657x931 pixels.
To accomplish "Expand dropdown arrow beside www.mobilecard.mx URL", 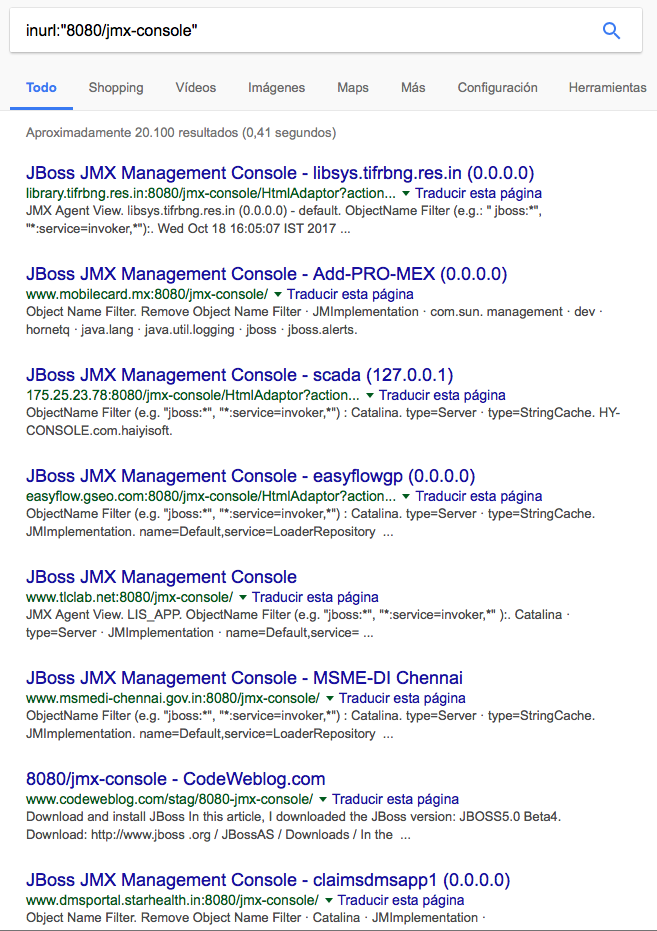I will (x=277, y=294).
